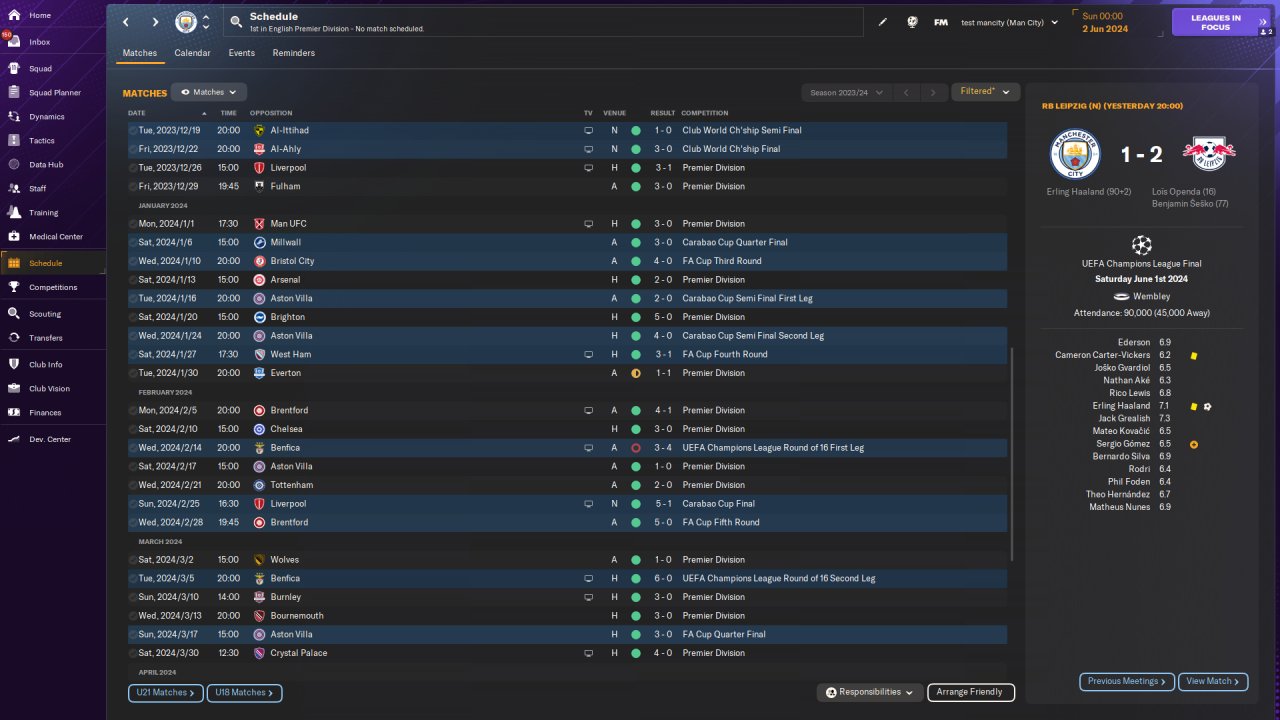Open the Matches view dropdown

(x=208, y=92)
